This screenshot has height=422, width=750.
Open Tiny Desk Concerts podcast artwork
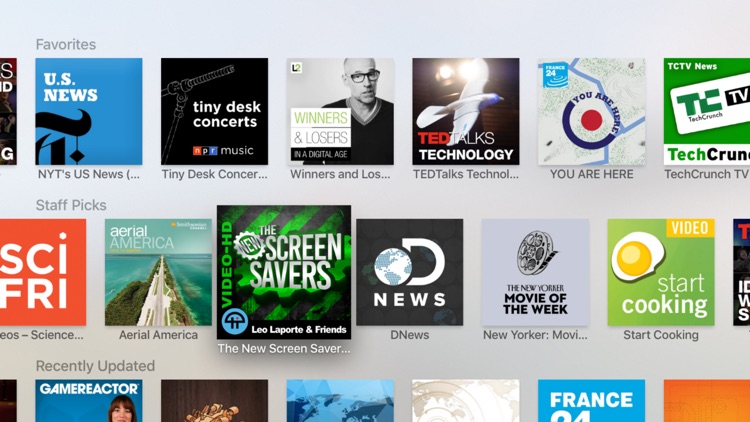click(214, 111)
